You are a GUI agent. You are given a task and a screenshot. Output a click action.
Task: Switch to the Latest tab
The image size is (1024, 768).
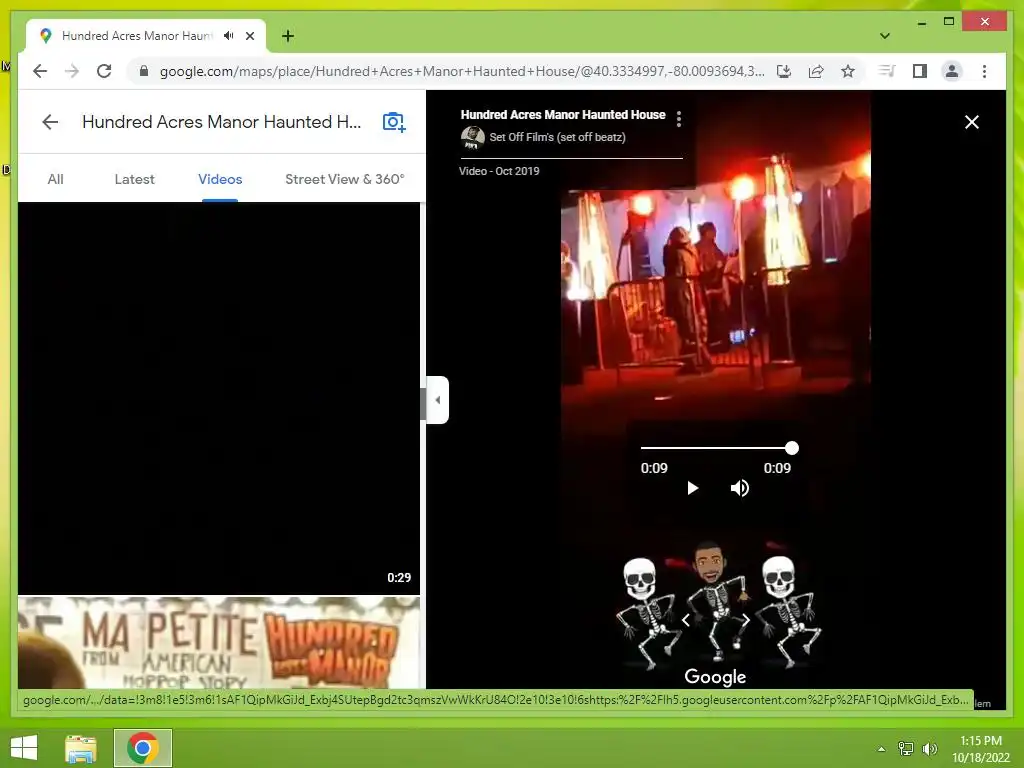tap(135, 179)
